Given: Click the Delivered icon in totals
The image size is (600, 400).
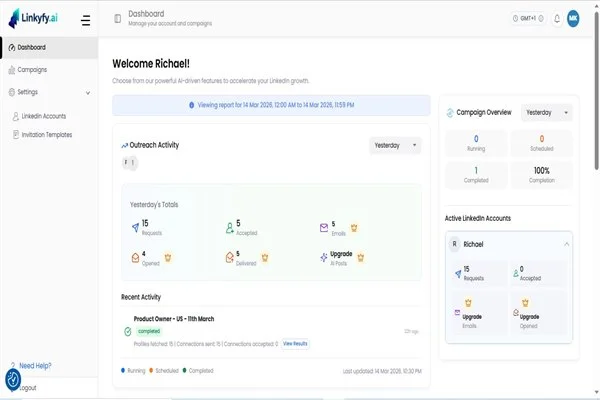Looking at the screenshot, I should click(x=229, y=258).
